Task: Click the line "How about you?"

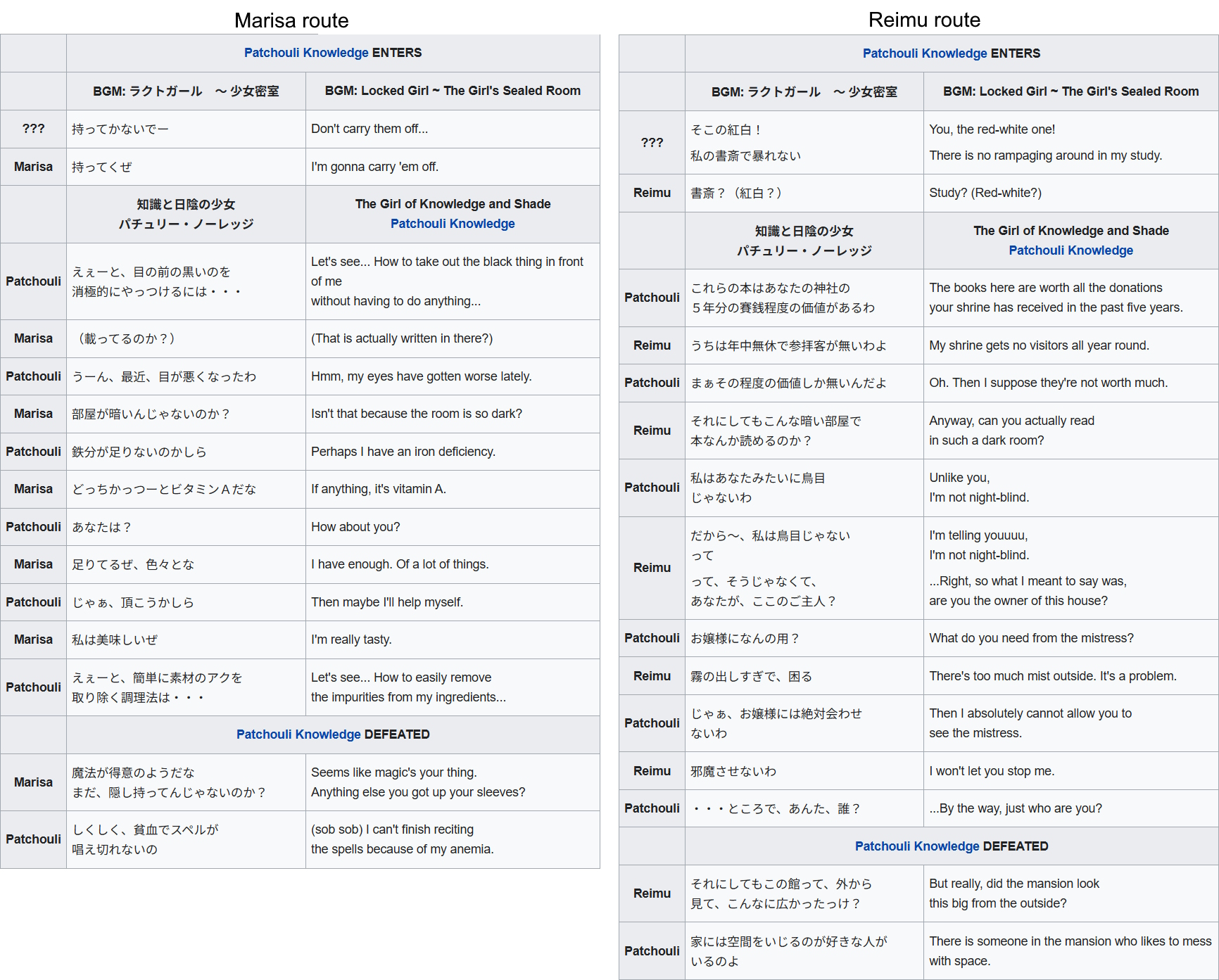Action: pos(355,527)
